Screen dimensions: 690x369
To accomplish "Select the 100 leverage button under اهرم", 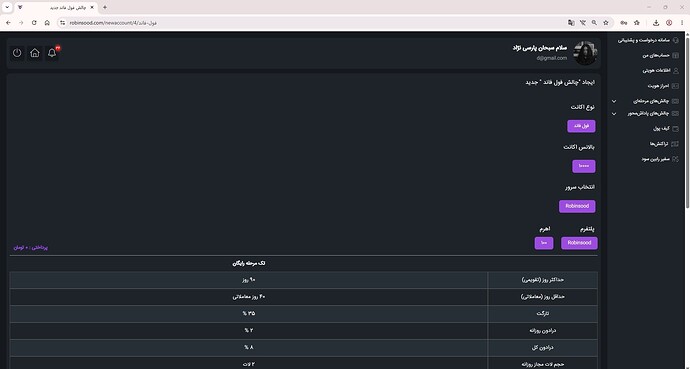I will (x=544, y=243).
